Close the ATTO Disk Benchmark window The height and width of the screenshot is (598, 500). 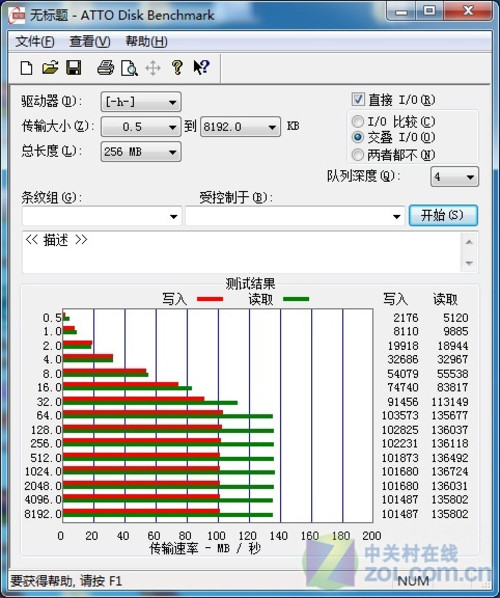click(x=468, y=11)
